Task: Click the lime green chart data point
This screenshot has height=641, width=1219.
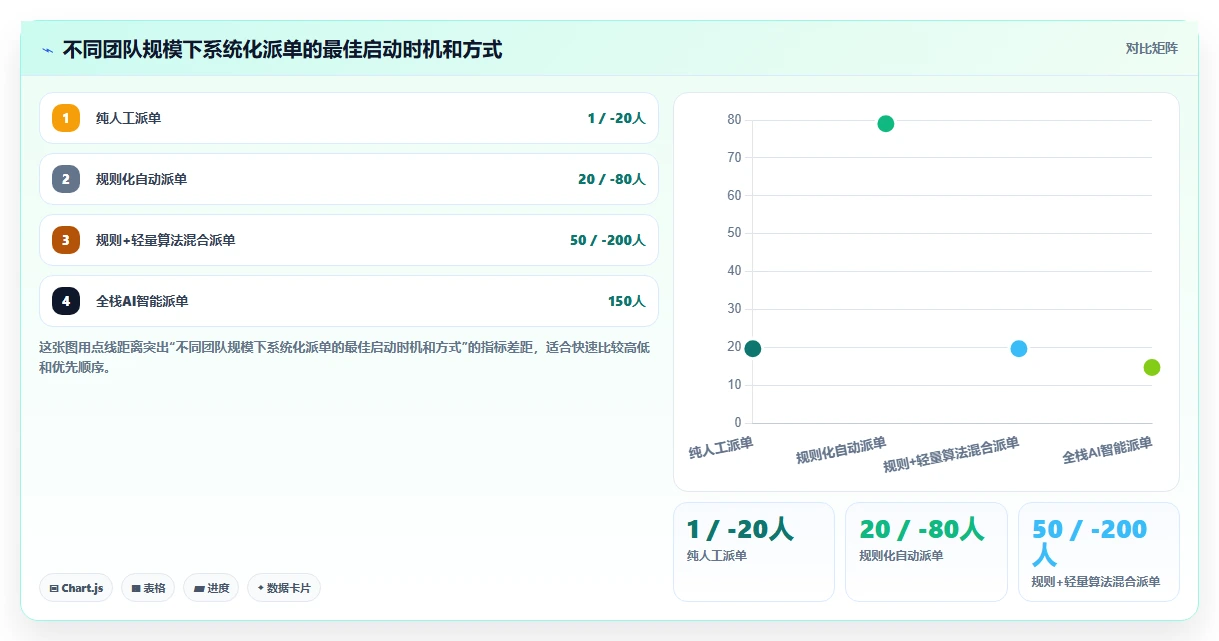Action: coord(1152,367)
